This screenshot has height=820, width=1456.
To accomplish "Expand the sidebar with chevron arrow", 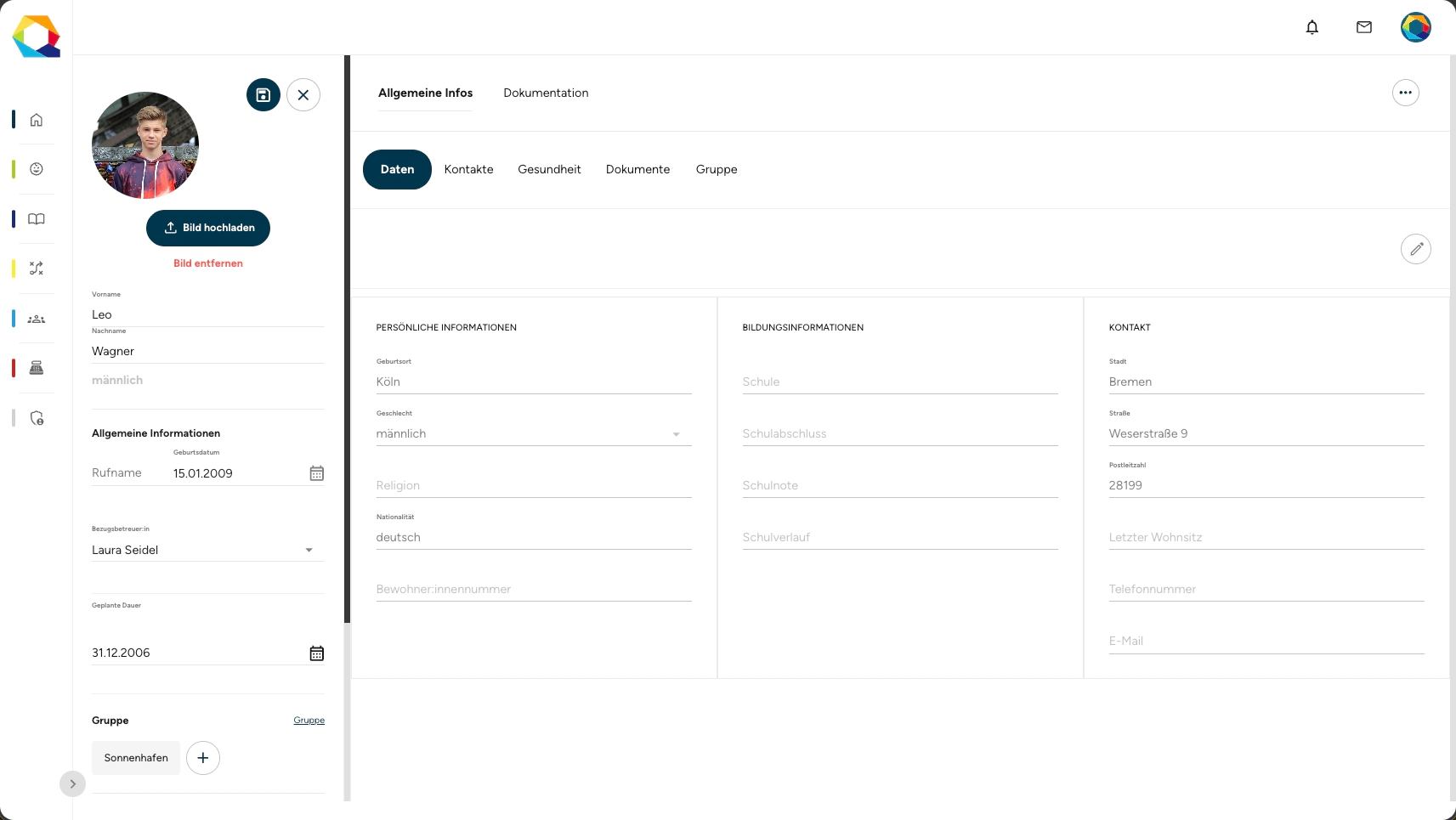I will tap(73, 783).
